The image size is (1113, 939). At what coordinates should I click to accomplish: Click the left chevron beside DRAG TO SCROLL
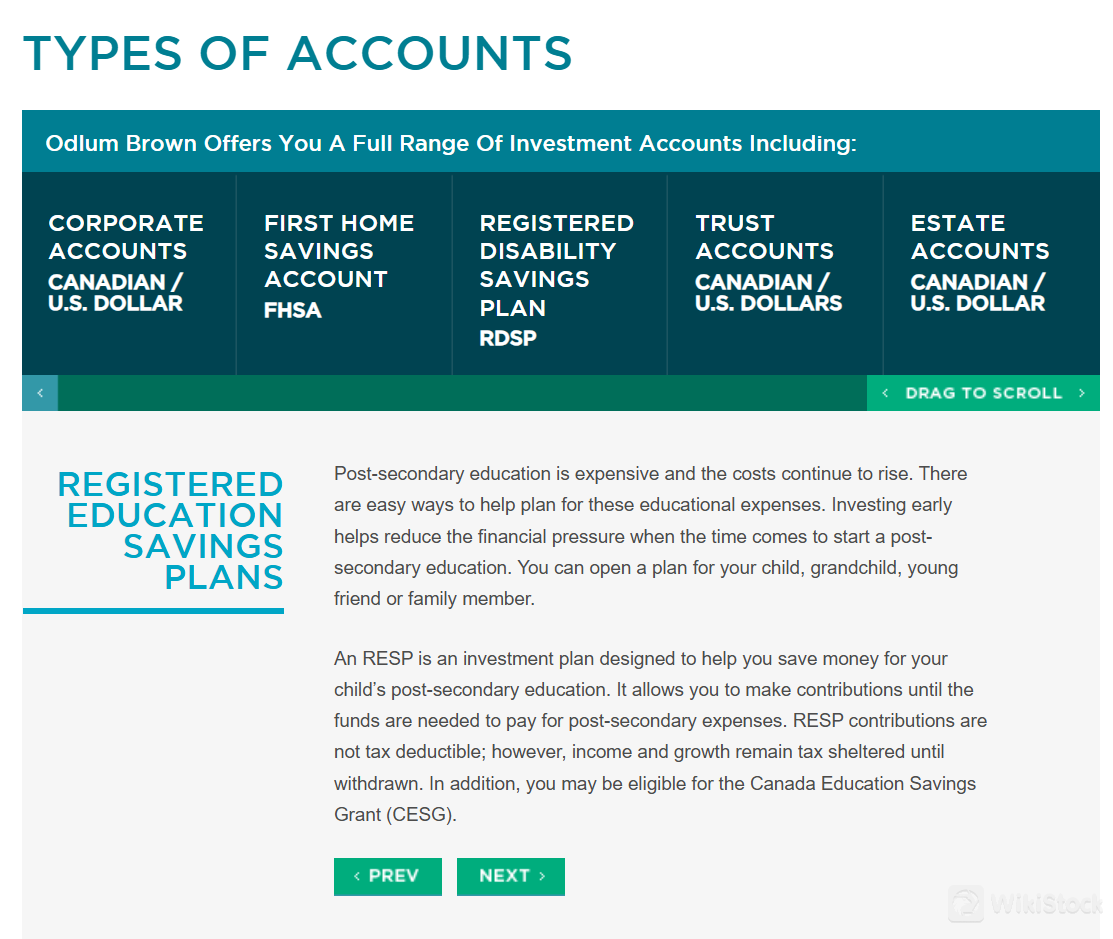884,393
